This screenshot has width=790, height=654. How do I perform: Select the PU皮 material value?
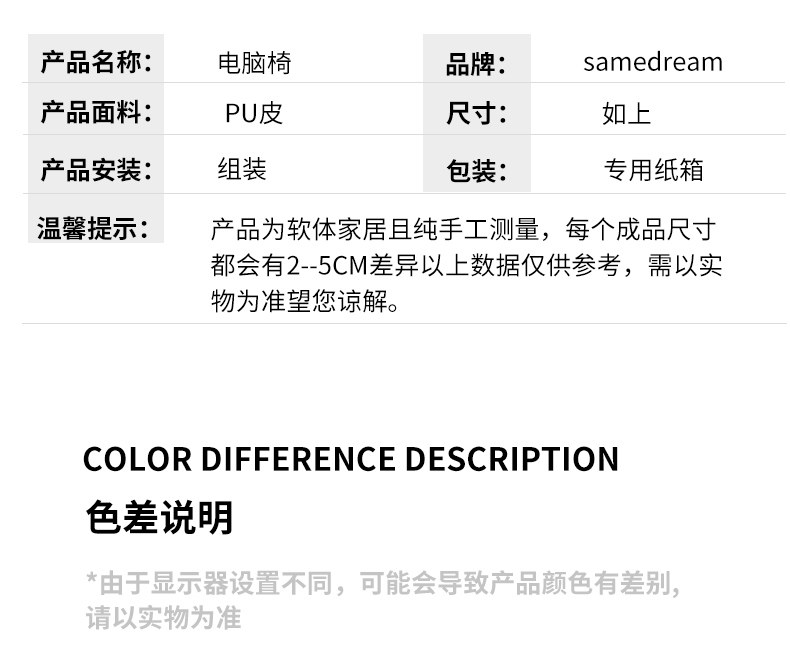pyautogui.click(x=254, y=113)
